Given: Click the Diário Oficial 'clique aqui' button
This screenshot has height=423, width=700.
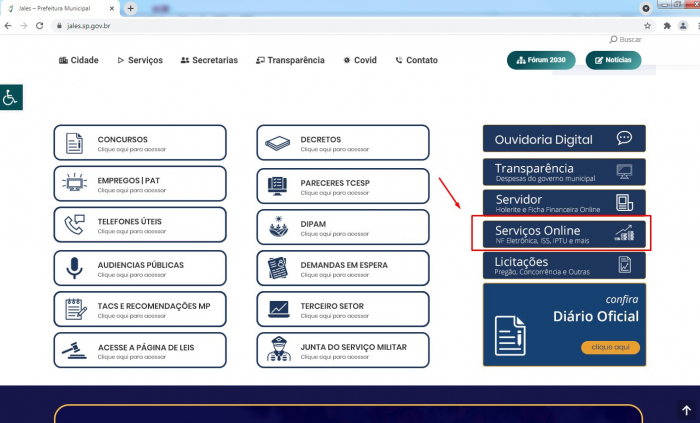Looking at the screenshot, I should (x=610, y=347).
